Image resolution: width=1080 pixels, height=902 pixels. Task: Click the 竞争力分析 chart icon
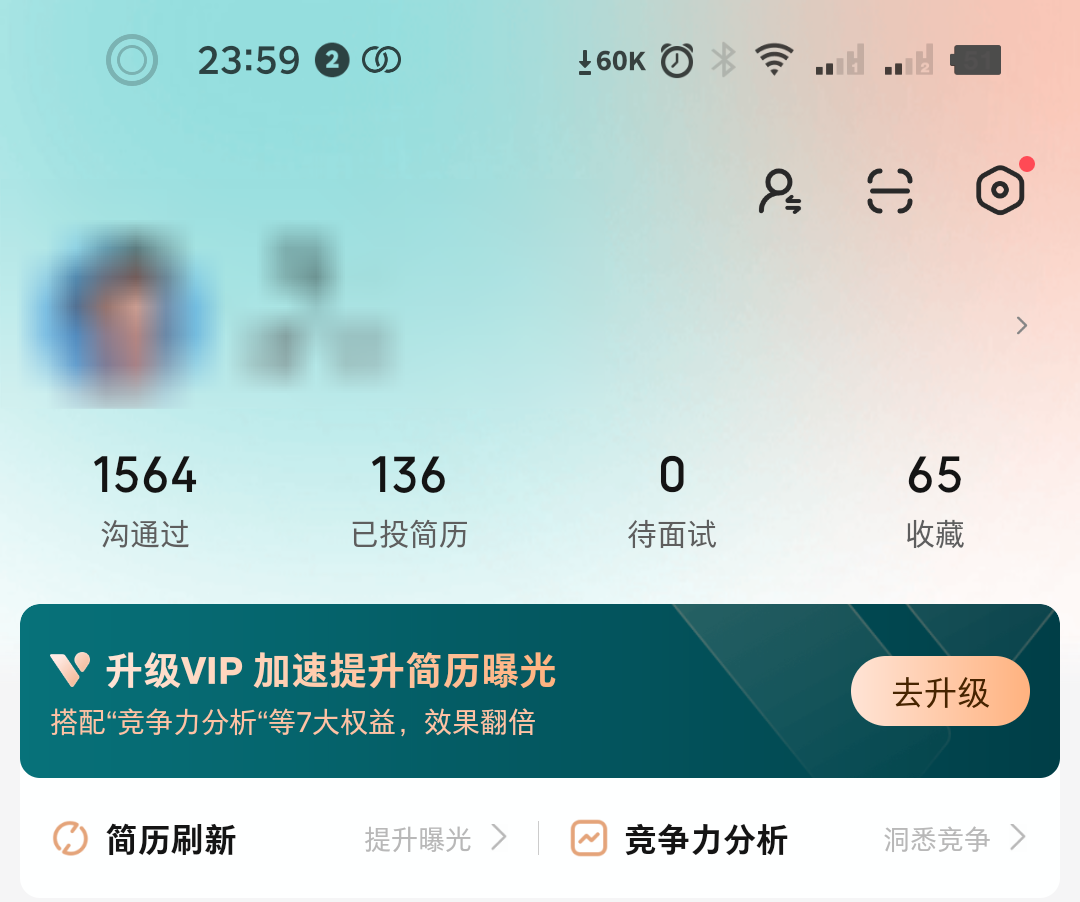pos(589,839)
